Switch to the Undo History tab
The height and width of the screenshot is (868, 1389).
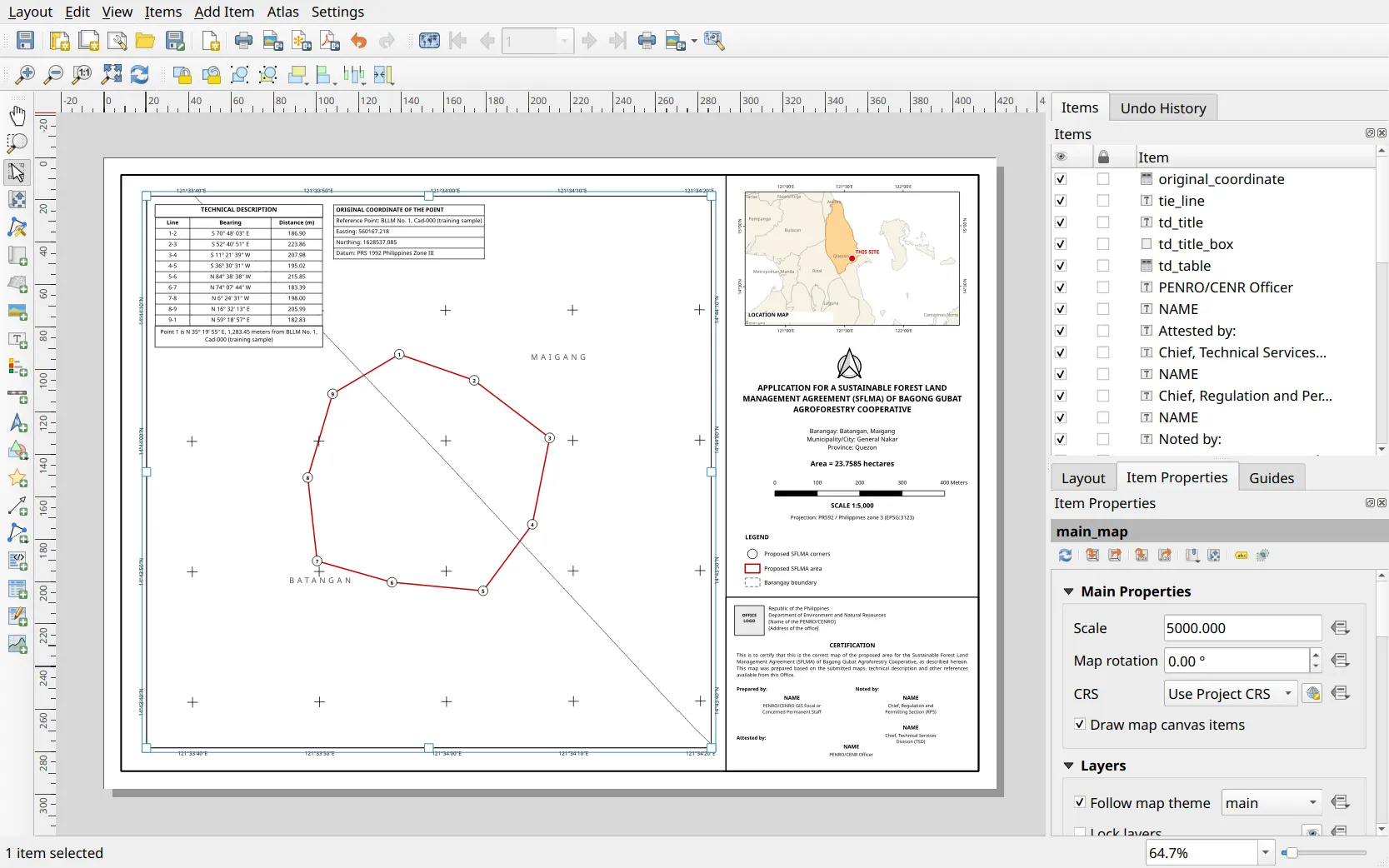coord(1163,108)
